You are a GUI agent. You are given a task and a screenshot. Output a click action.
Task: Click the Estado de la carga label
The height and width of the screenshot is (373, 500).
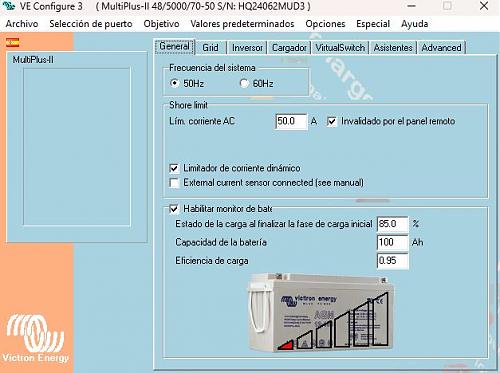pyautogui.click(x=274, y=224)
